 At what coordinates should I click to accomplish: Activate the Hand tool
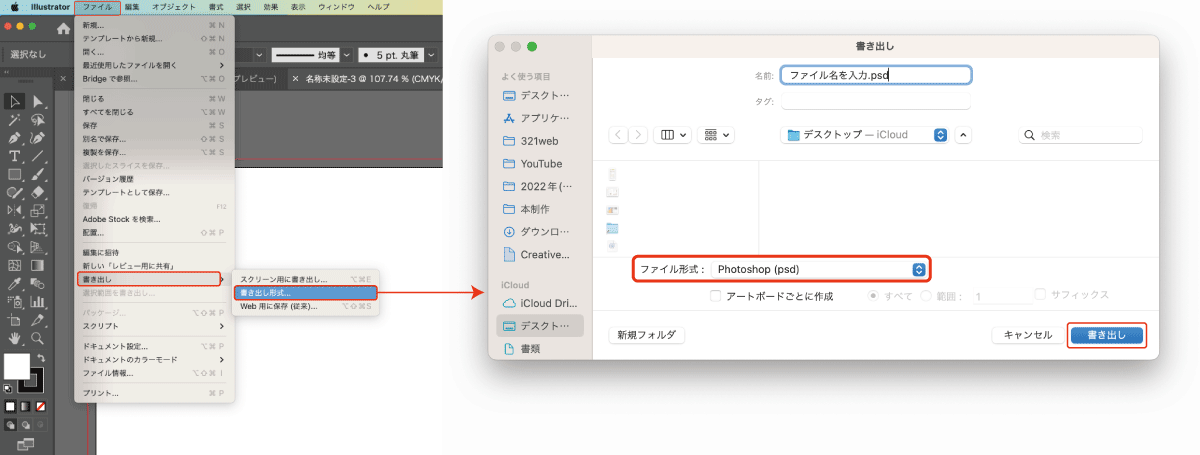pyautogui.click(x=15, y=338)
